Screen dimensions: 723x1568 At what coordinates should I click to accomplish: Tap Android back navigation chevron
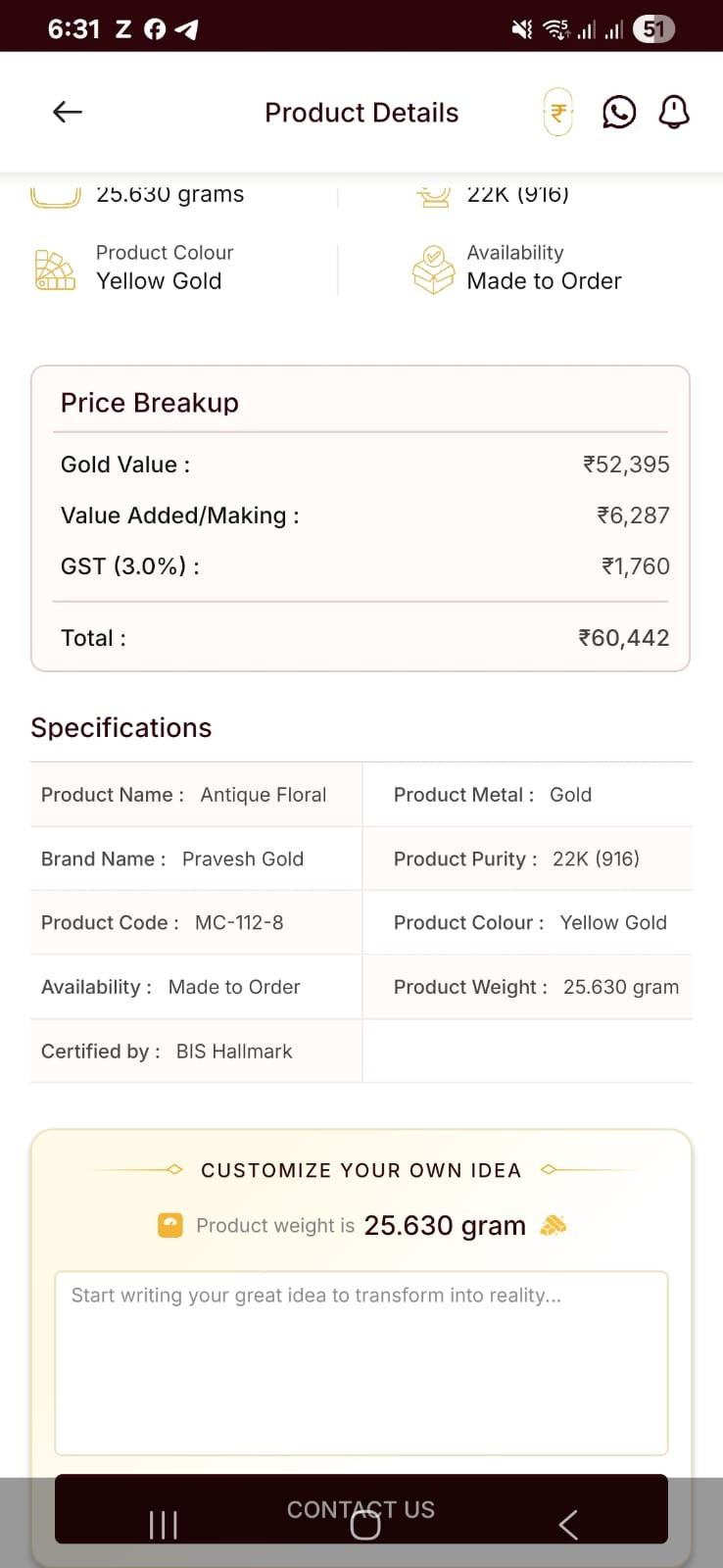[x=568, y=1525]
